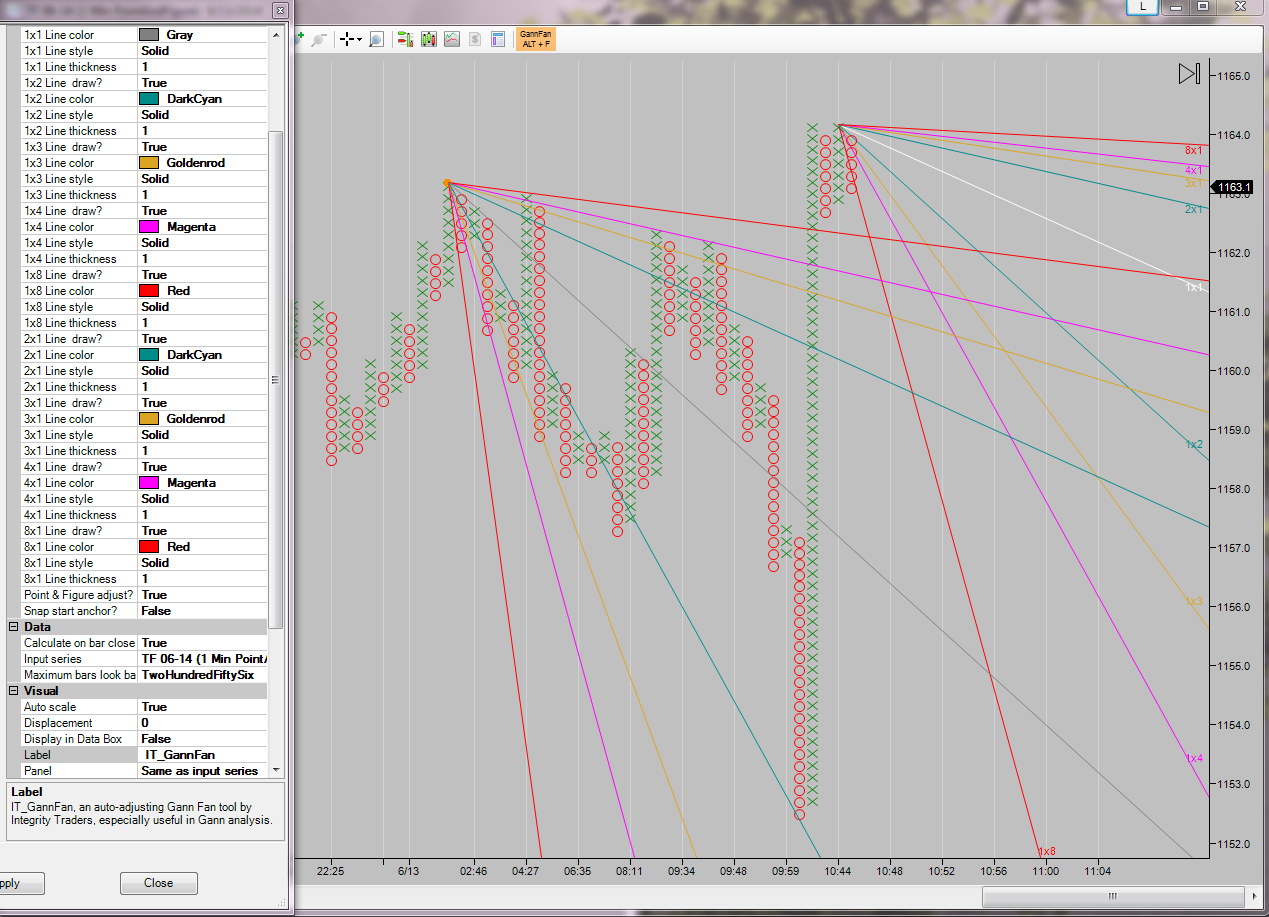Edit the Label IT_GannFan field
Screen dimensions: 1269x917
[202, 755]
